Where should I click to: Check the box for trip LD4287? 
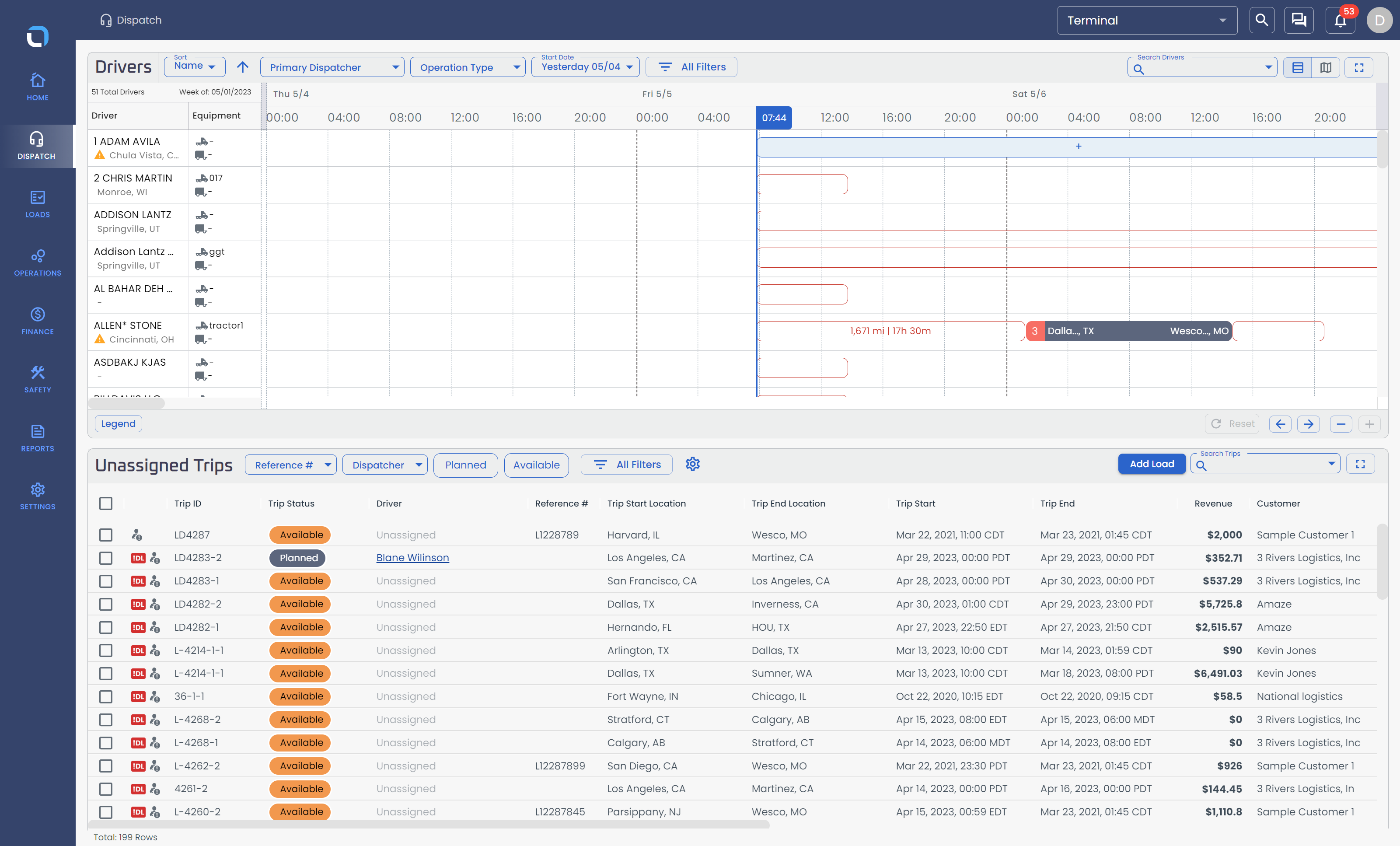click(106, 535)
